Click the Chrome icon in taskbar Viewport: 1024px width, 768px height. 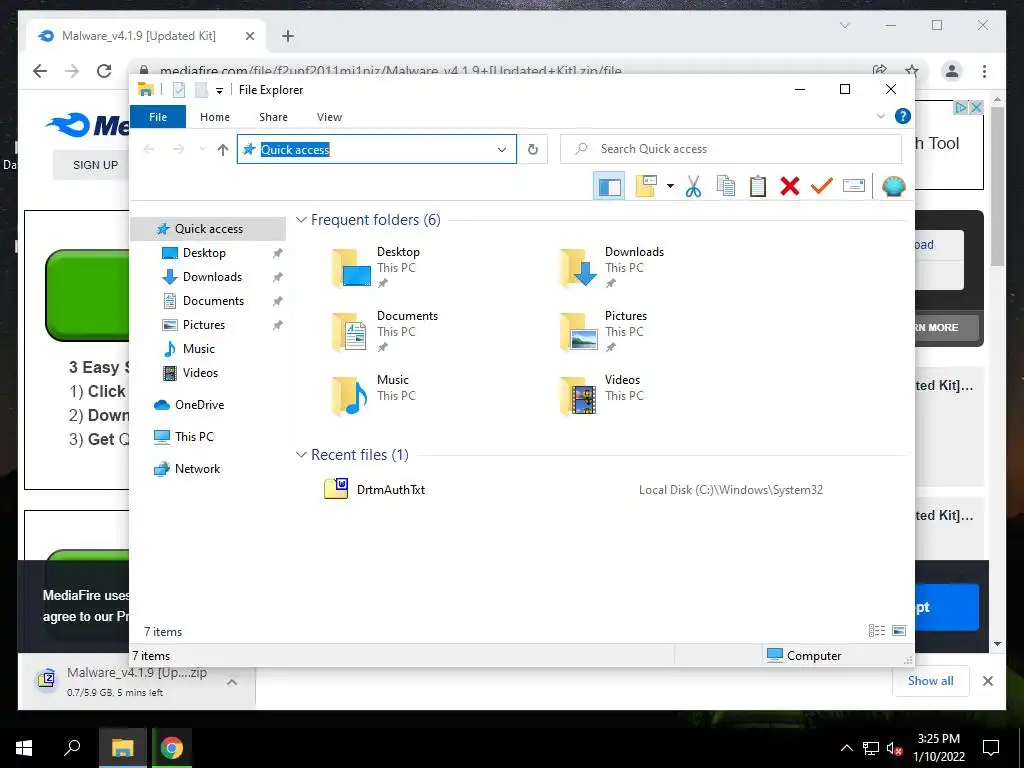click(172, 748)
